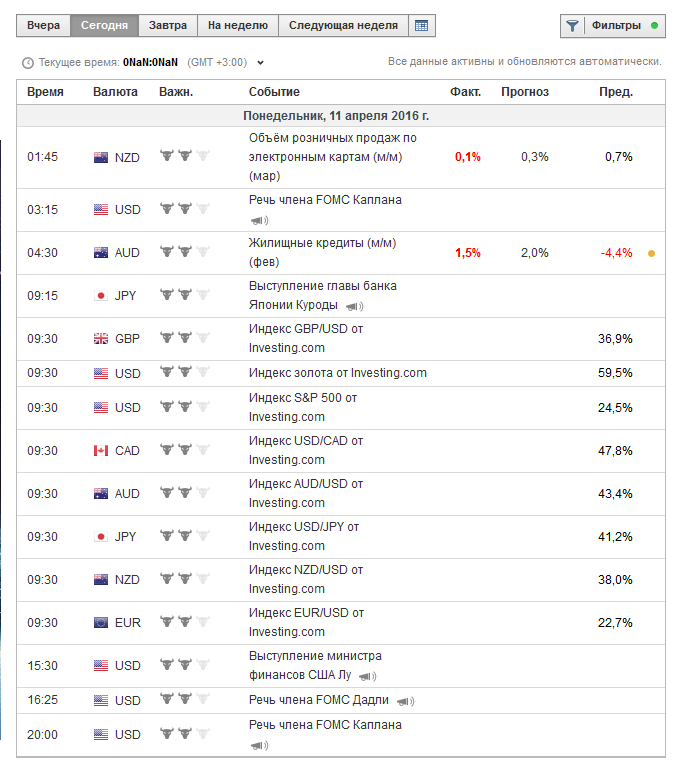The width and height of the screenshot is (675, 772).
Task: Switch to the Завтра tab
Action: (168, 26)
